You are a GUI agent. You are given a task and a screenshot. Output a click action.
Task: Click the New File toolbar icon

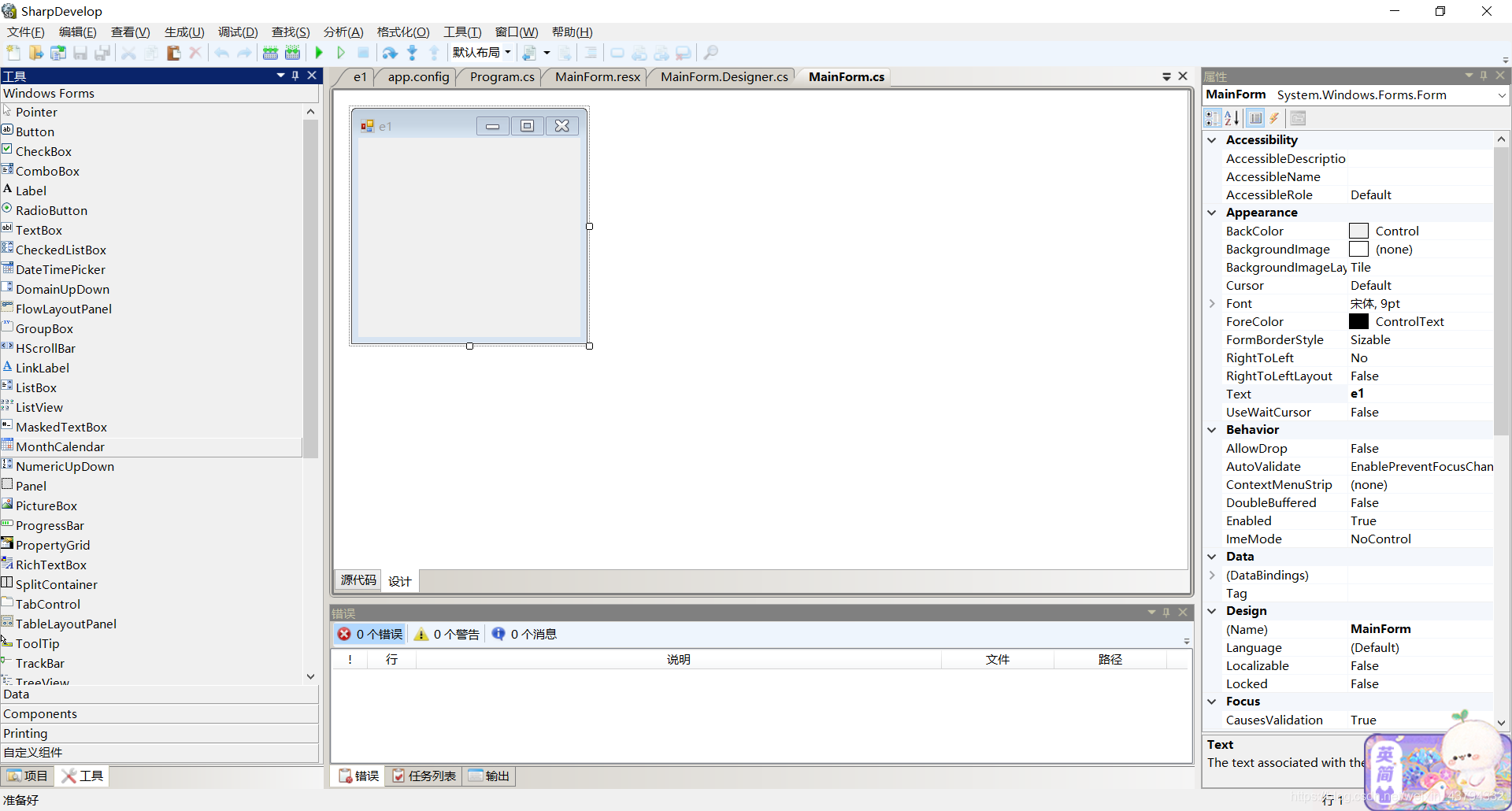13,53
